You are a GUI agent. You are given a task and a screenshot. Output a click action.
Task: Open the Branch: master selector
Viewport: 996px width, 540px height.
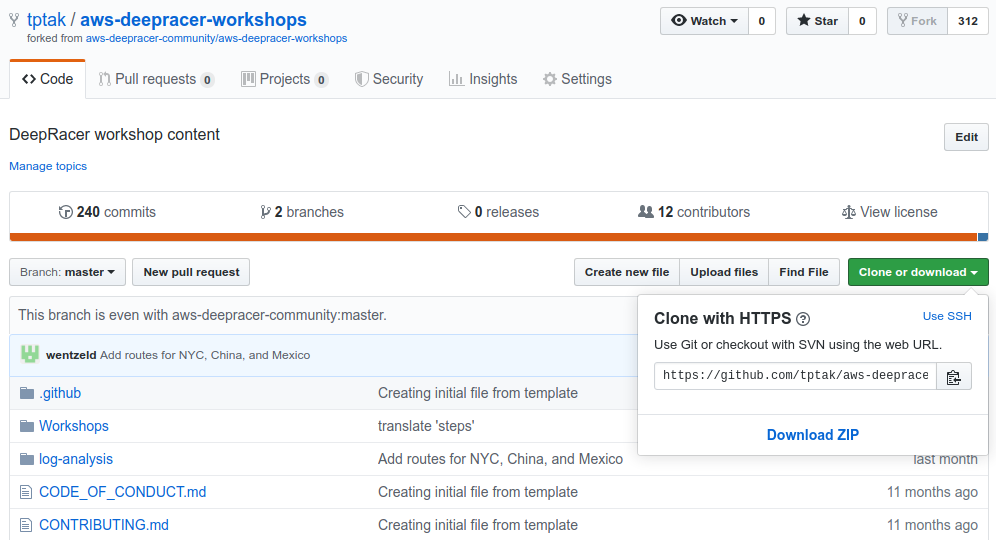(x=67, y=272)
